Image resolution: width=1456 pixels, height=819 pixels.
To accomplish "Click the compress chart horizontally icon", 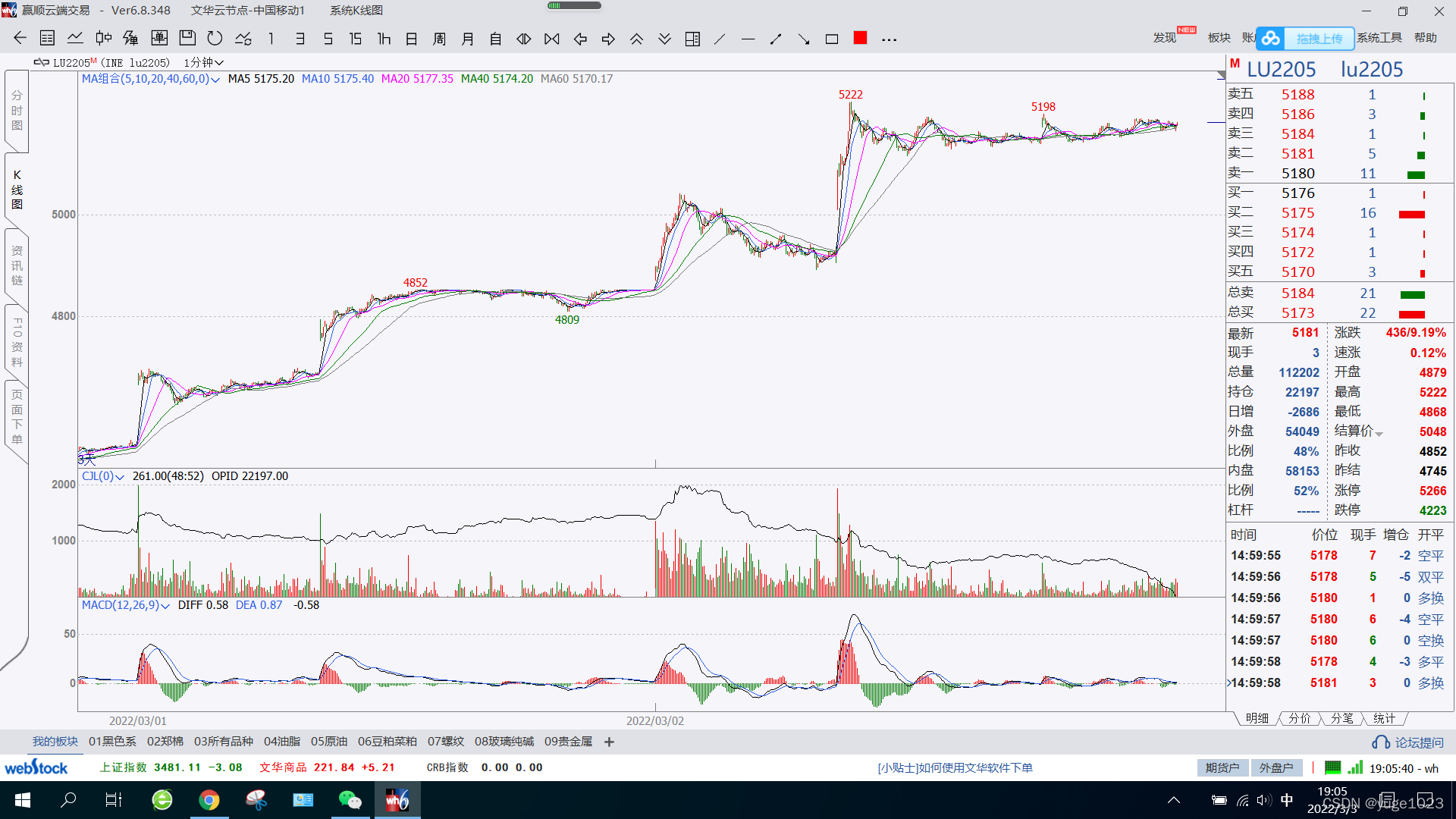I will [x=552, y=39].
